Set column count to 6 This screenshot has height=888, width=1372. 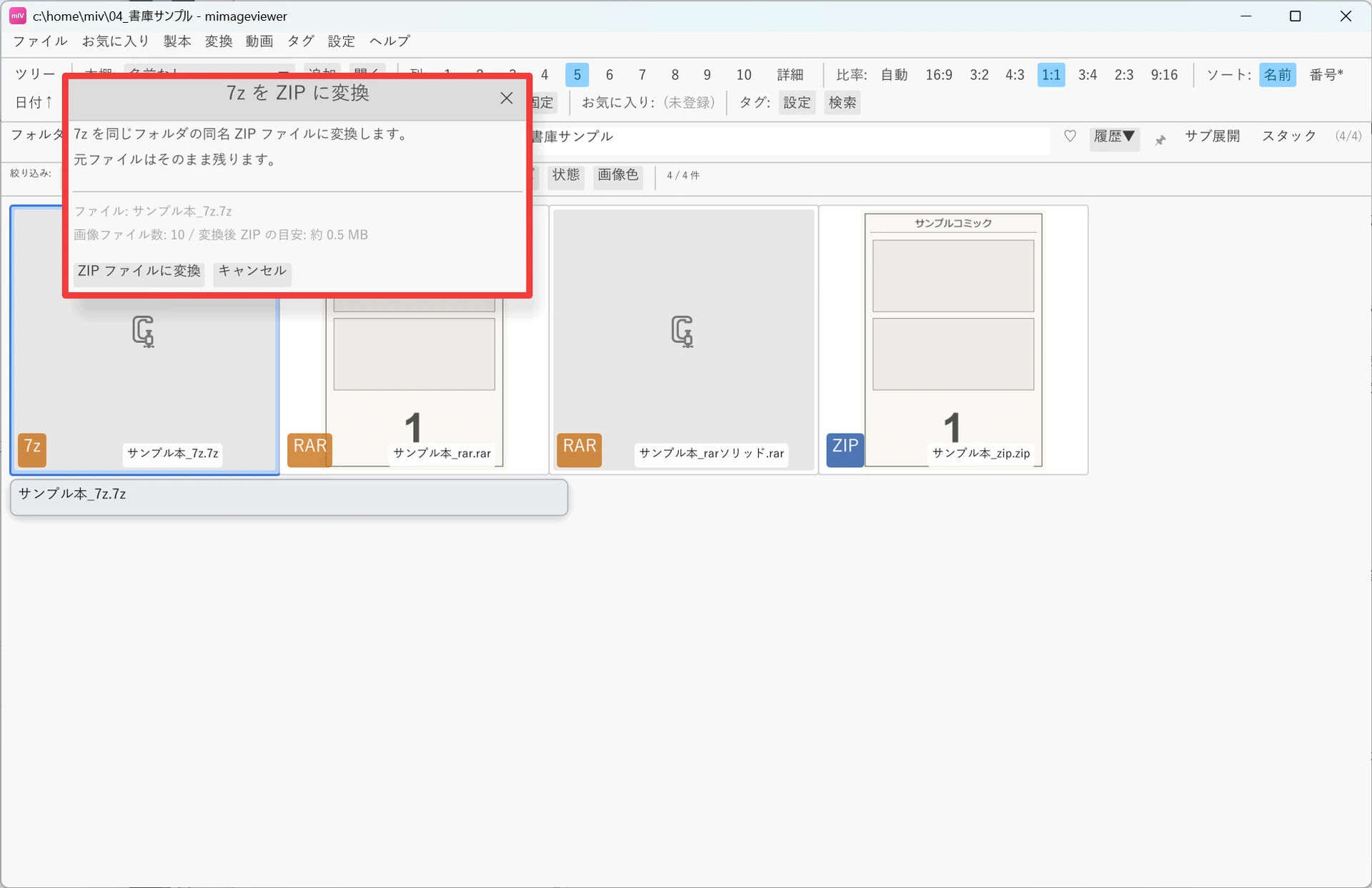click(x=610, y=74)
